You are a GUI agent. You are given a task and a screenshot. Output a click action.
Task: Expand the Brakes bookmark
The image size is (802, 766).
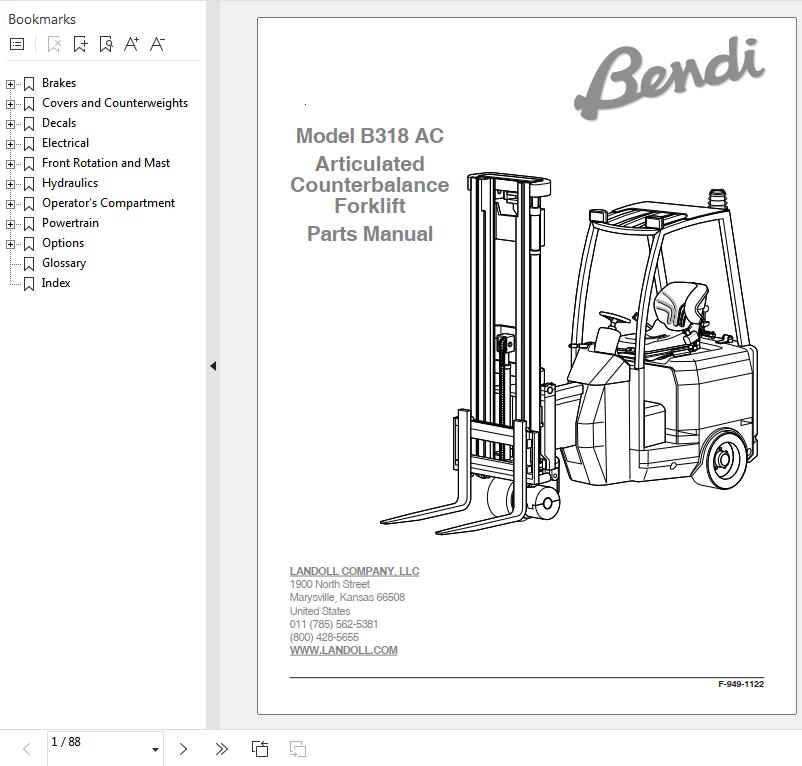point(10,84)
